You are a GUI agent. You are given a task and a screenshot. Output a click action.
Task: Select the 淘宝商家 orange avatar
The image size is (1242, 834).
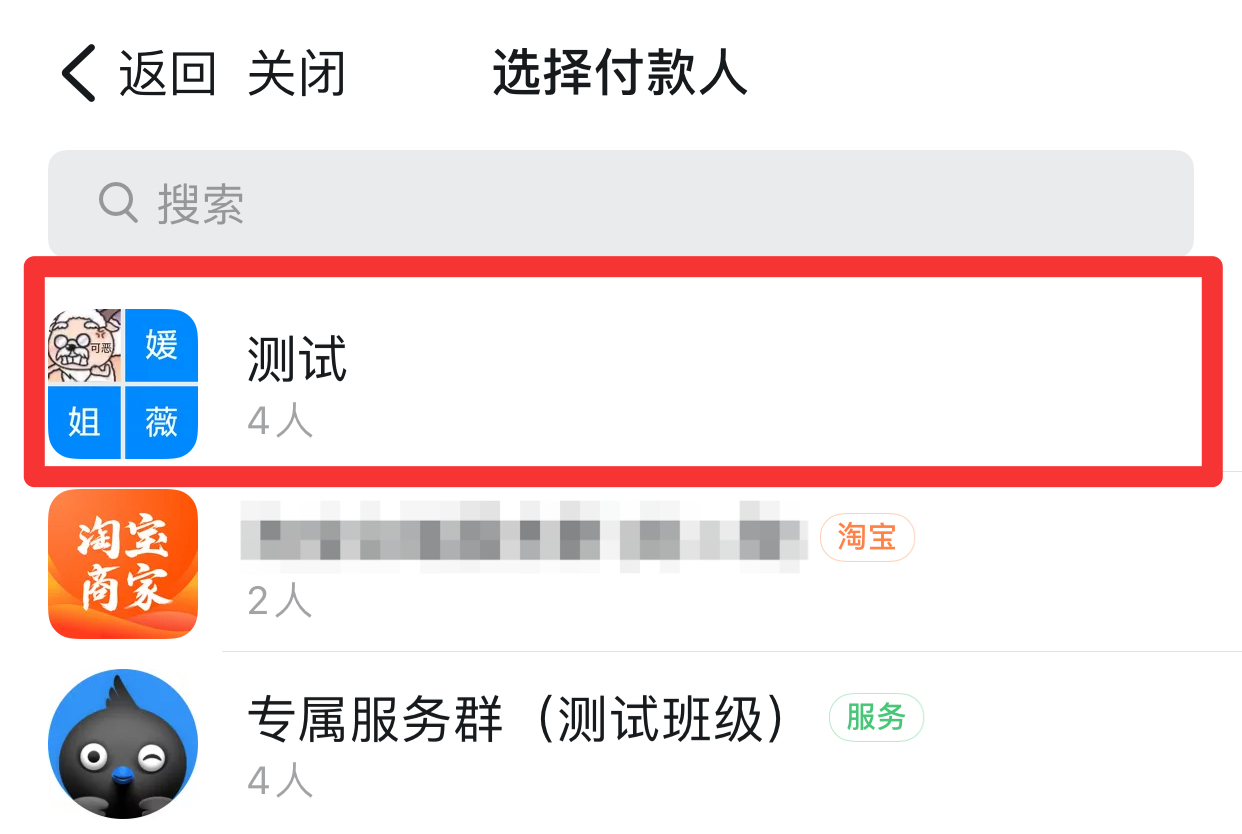click(123, 564)
